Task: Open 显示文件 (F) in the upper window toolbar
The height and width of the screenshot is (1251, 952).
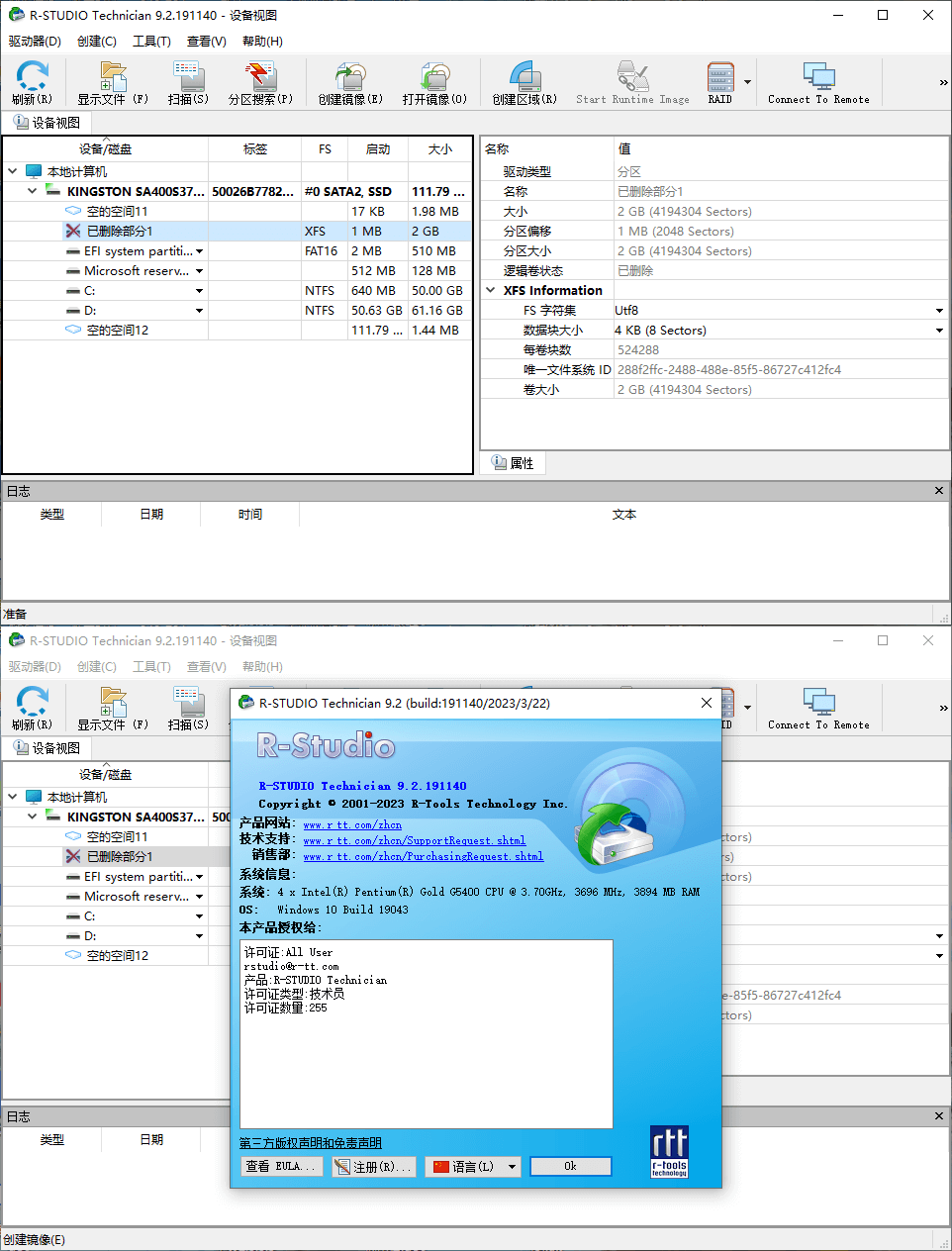Action: click(113, 82)
